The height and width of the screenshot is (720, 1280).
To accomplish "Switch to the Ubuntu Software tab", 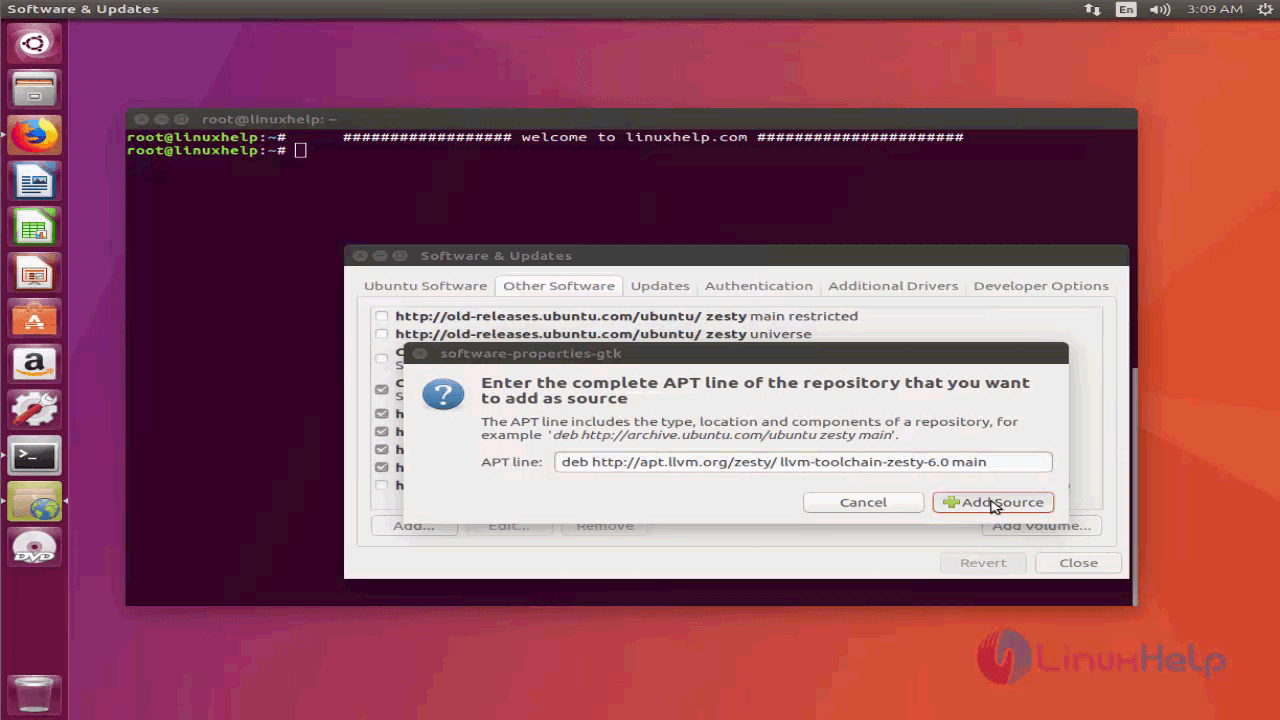I will 425,286.
